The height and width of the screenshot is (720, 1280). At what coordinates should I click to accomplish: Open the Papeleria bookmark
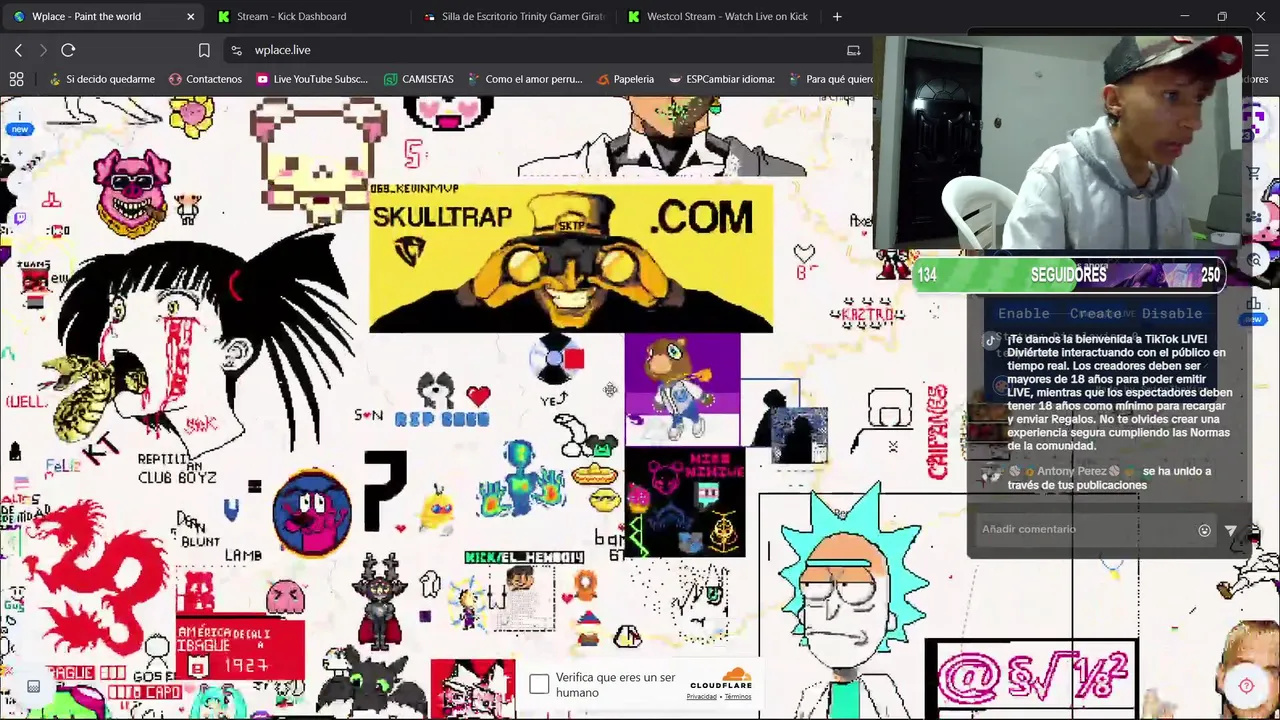625,79
